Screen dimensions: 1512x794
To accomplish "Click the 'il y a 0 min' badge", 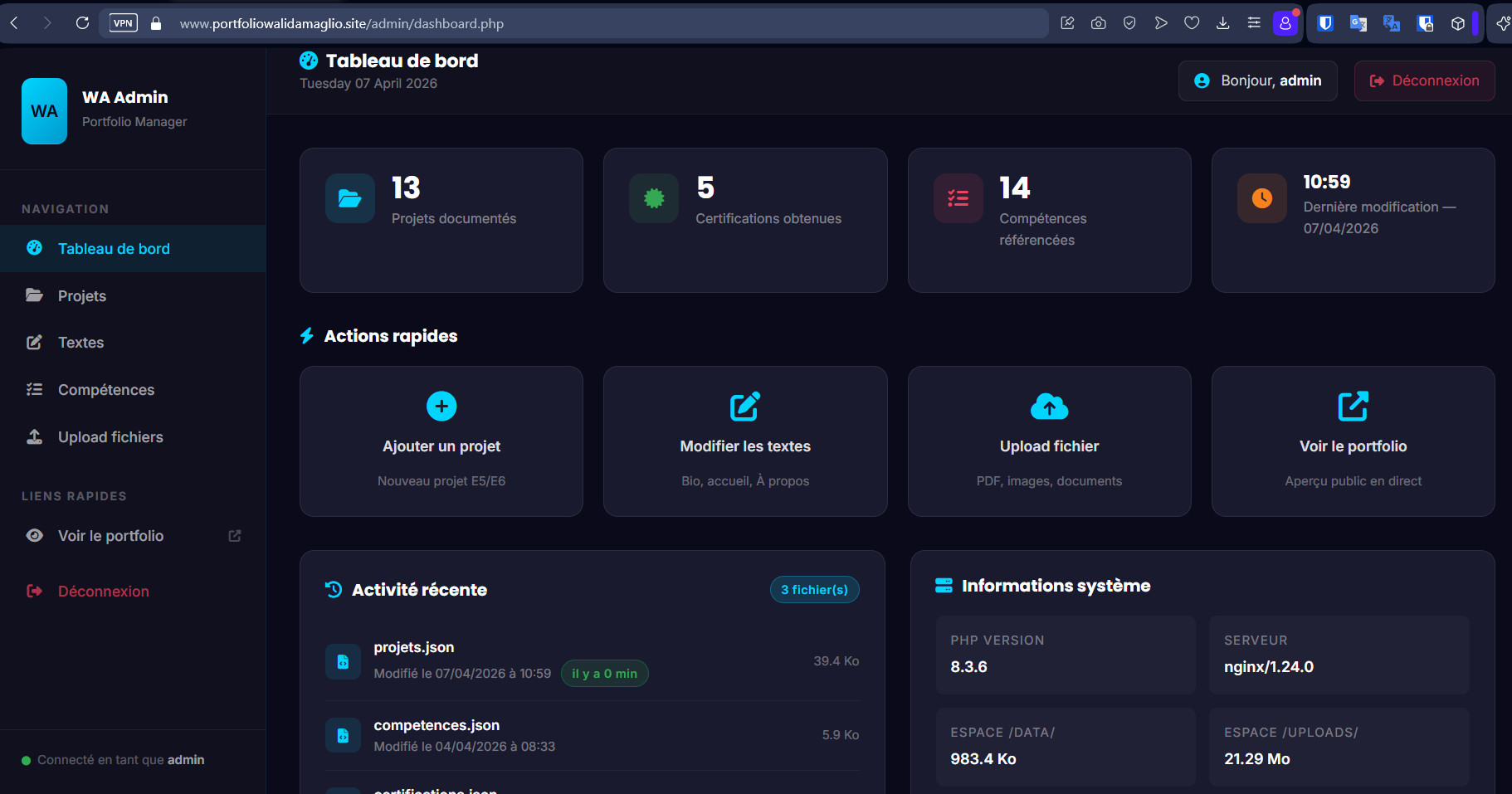I will 604,674.
